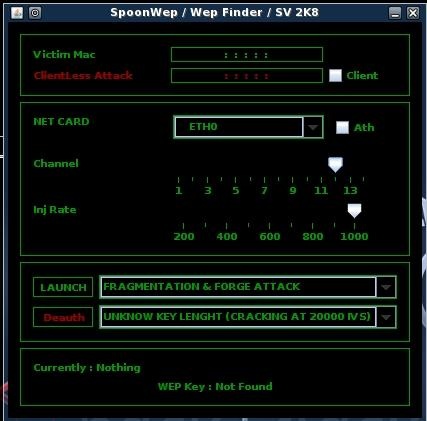Click the Victim Mac input field

[x=247, y=55]
